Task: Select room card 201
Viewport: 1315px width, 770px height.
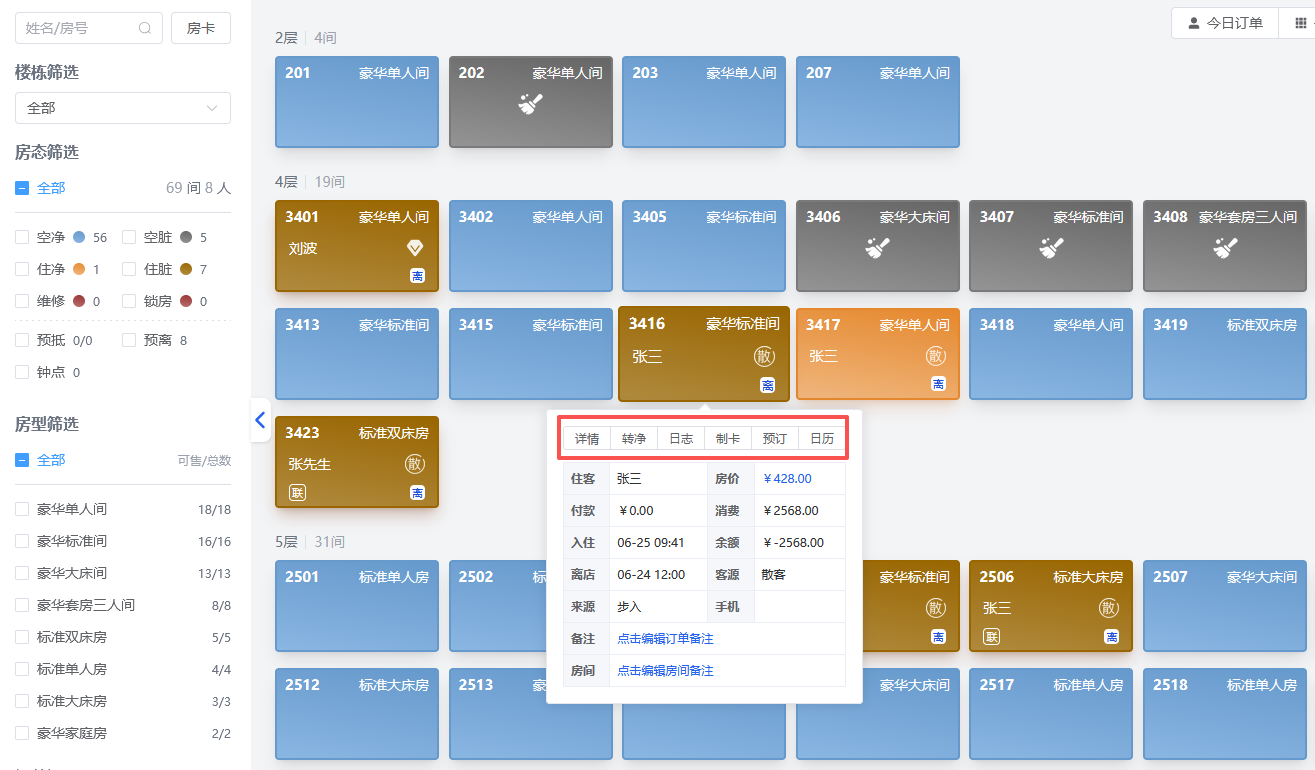Action: tap(357, 102)
